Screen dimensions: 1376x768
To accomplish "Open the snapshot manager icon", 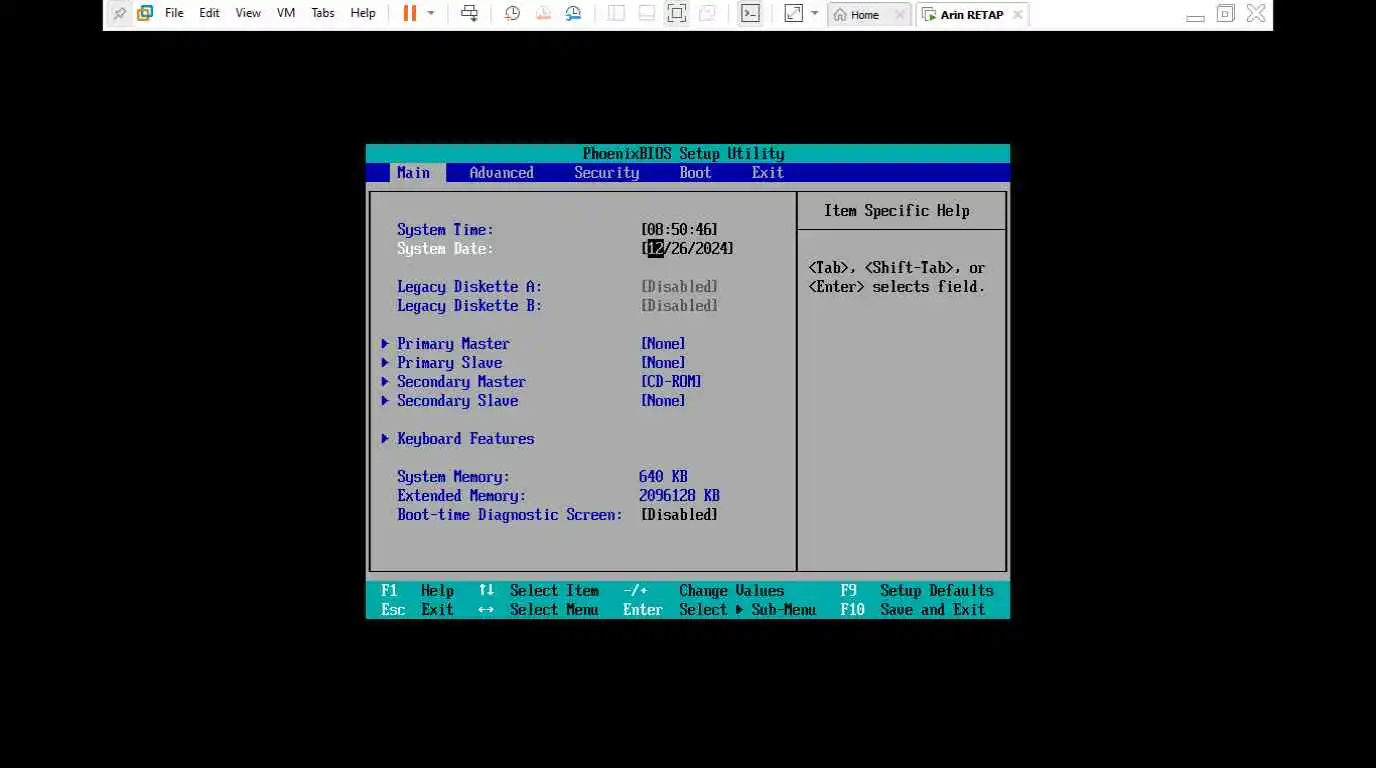I will [573, 14].
